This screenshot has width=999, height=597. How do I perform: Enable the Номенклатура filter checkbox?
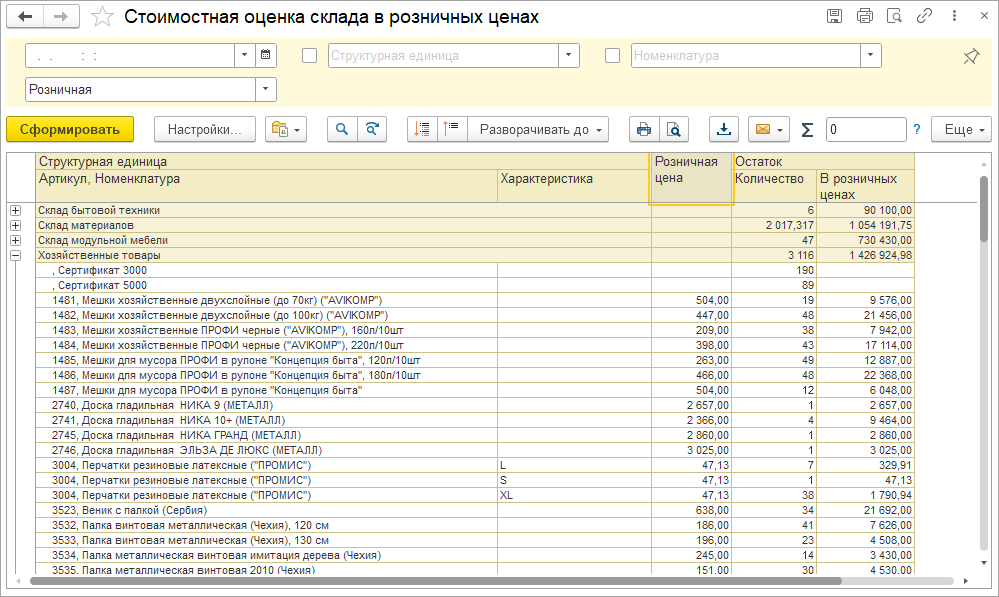pos(613,56)
